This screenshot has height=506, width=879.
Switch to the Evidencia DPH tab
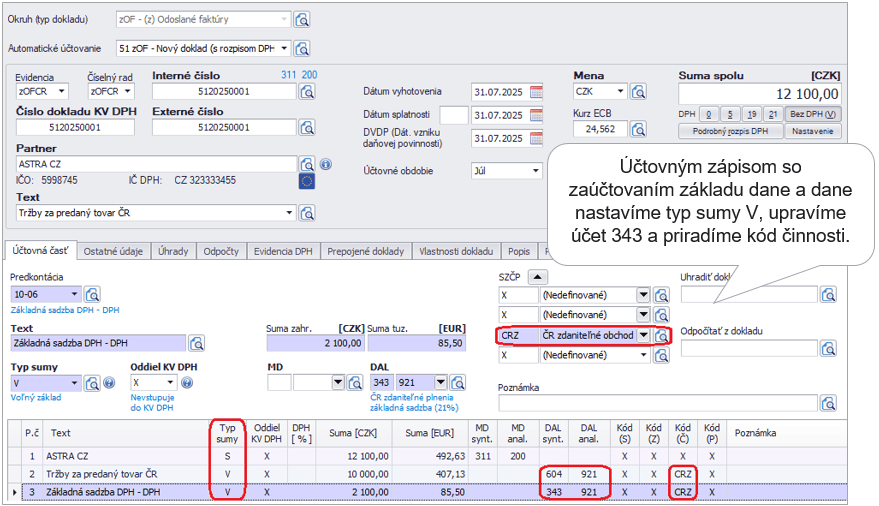click(284, 251)
